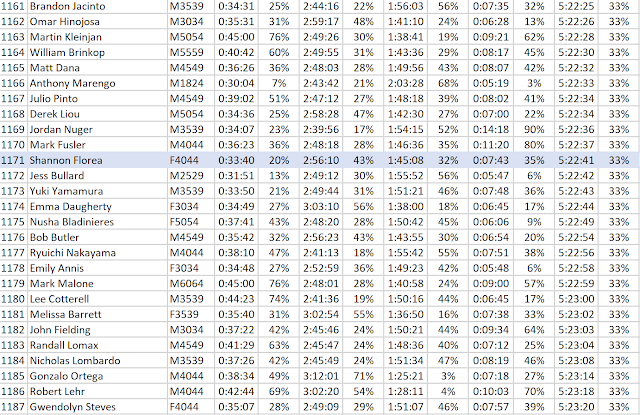Select total time 5:23:00
This screenshot has width=640, height=415.
click(x=576, y=299)
